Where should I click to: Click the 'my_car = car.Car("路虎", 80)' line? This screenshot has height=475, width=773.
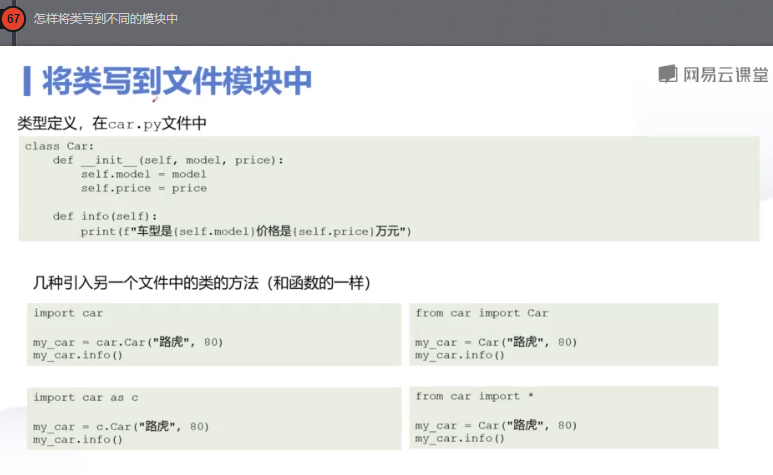click(x=128, y=342)
